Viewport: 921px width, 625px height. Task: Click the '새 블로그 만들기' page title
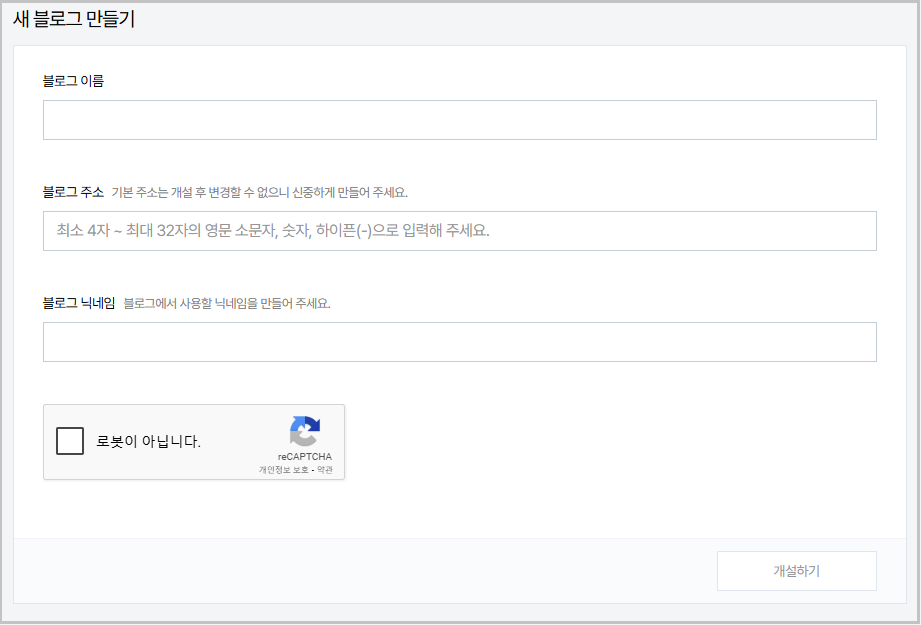[x=72, y=17]
